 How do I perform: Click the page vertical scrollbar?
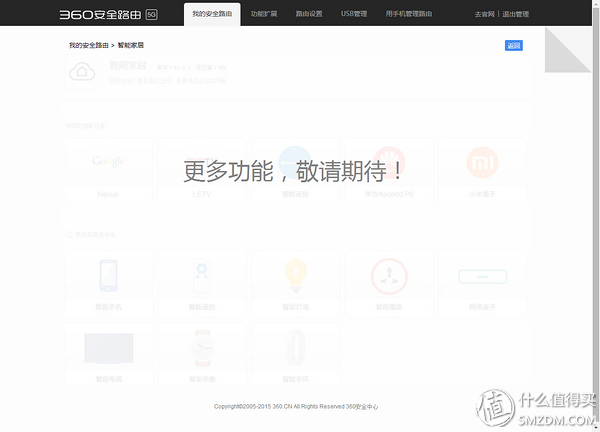pos(596,216)
